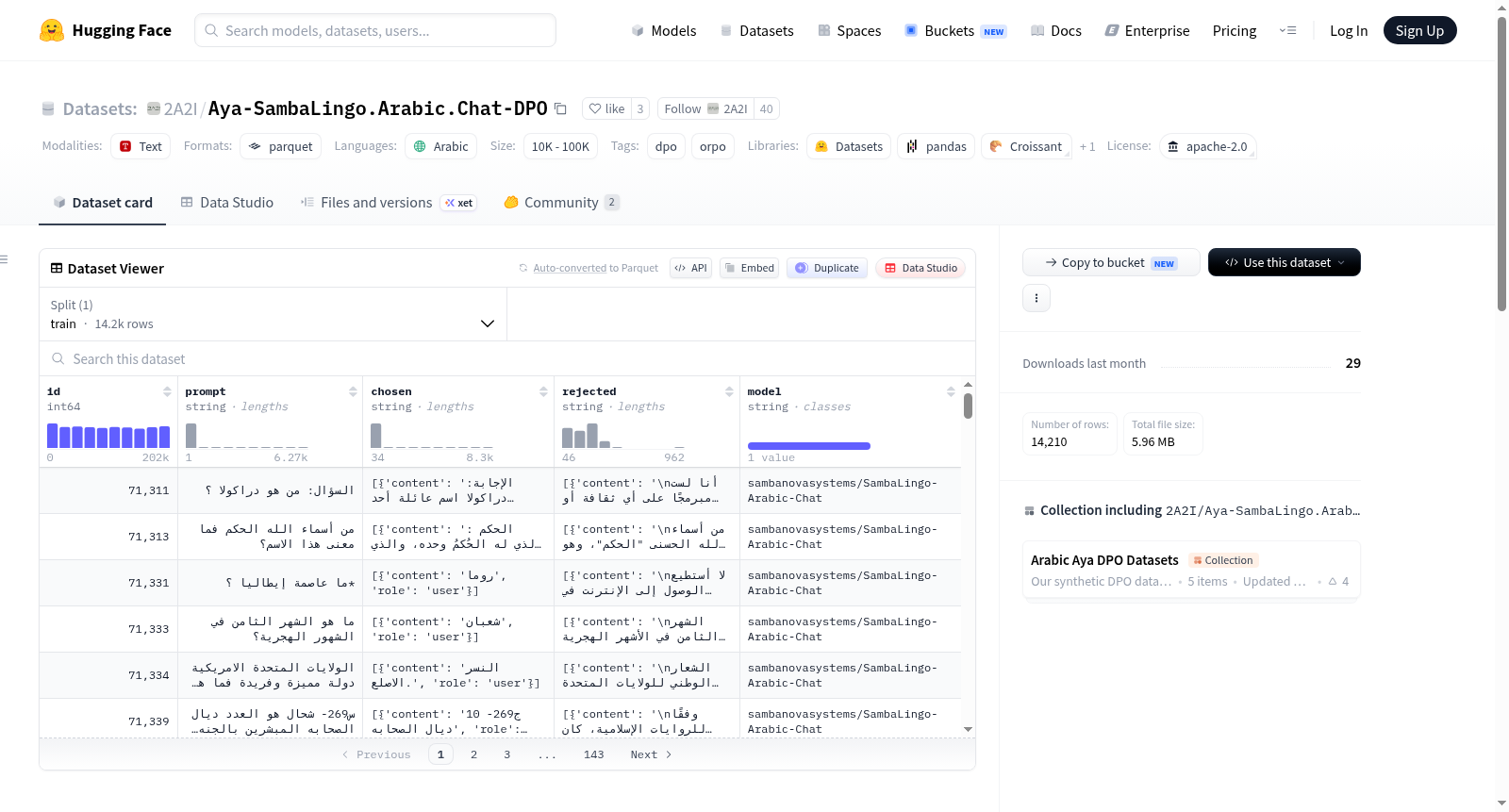Open Buckets in the top navigation
Screen dimensions: 1509x812
[955, 30]
